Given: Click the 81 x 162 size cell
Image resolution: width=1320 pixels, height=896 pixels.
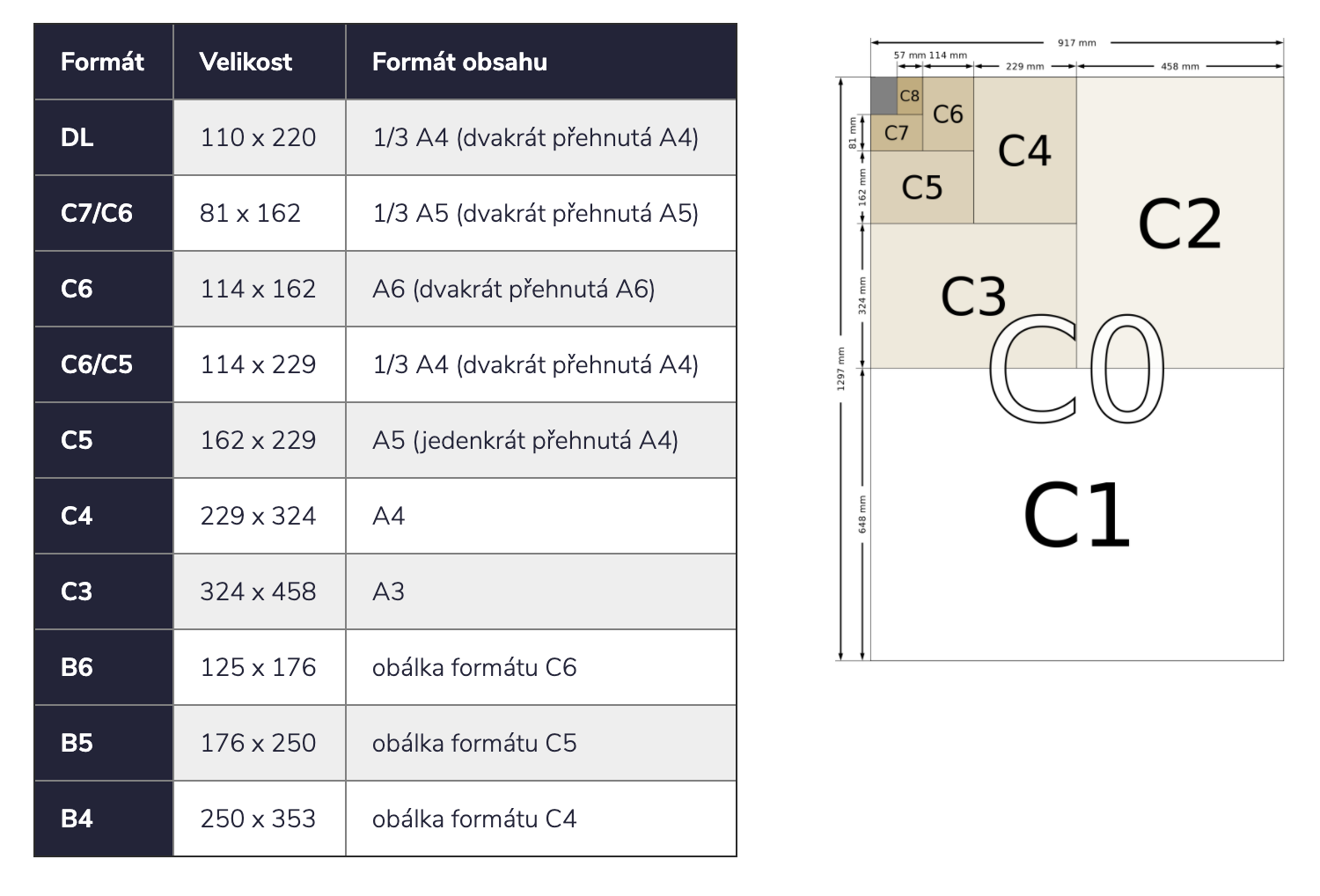Looking at the screenshot, I should [x=250, y=213].
